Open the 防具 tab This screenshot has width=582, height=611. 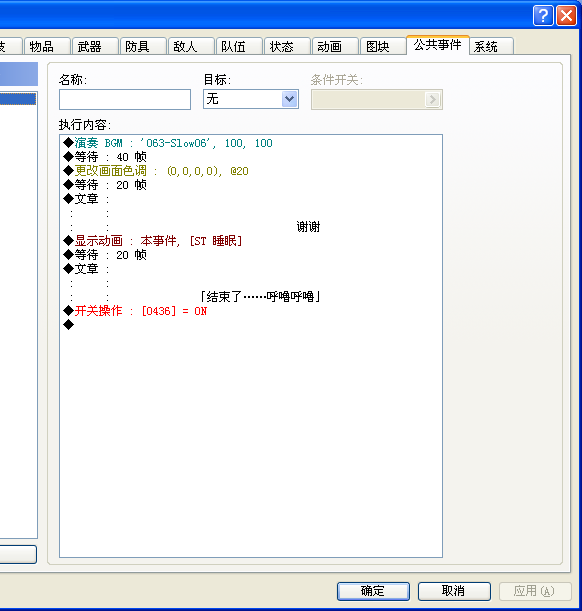(143, 46)
